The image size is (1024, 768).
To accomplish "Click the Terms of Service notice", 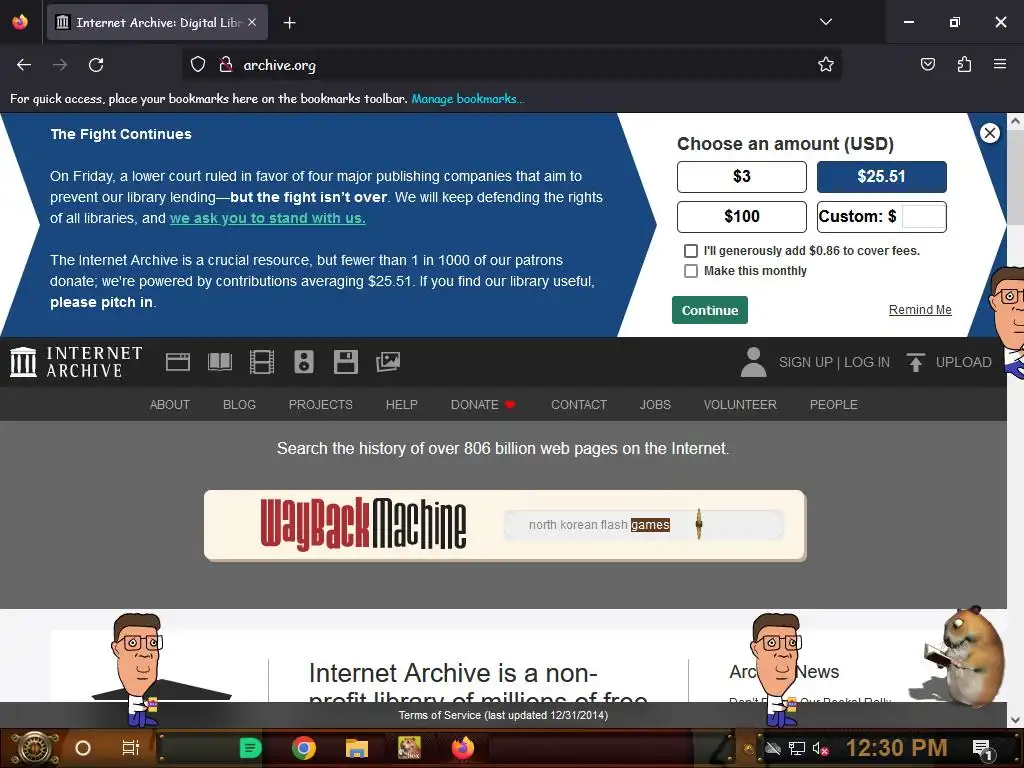I will coord(503,715).
